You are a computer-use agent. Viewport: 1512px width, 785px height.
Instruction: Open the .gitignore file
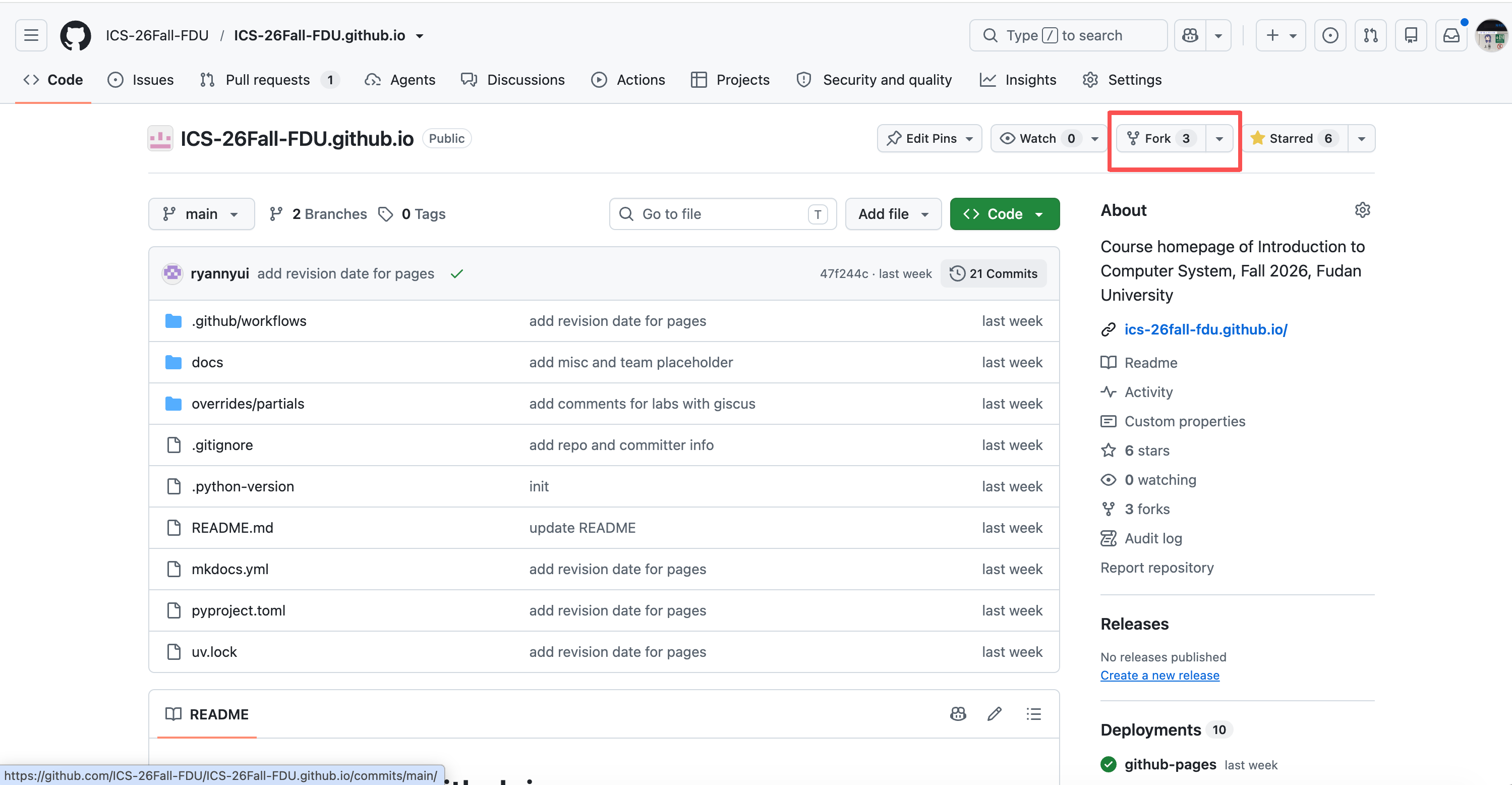click(x=222, y=445)
